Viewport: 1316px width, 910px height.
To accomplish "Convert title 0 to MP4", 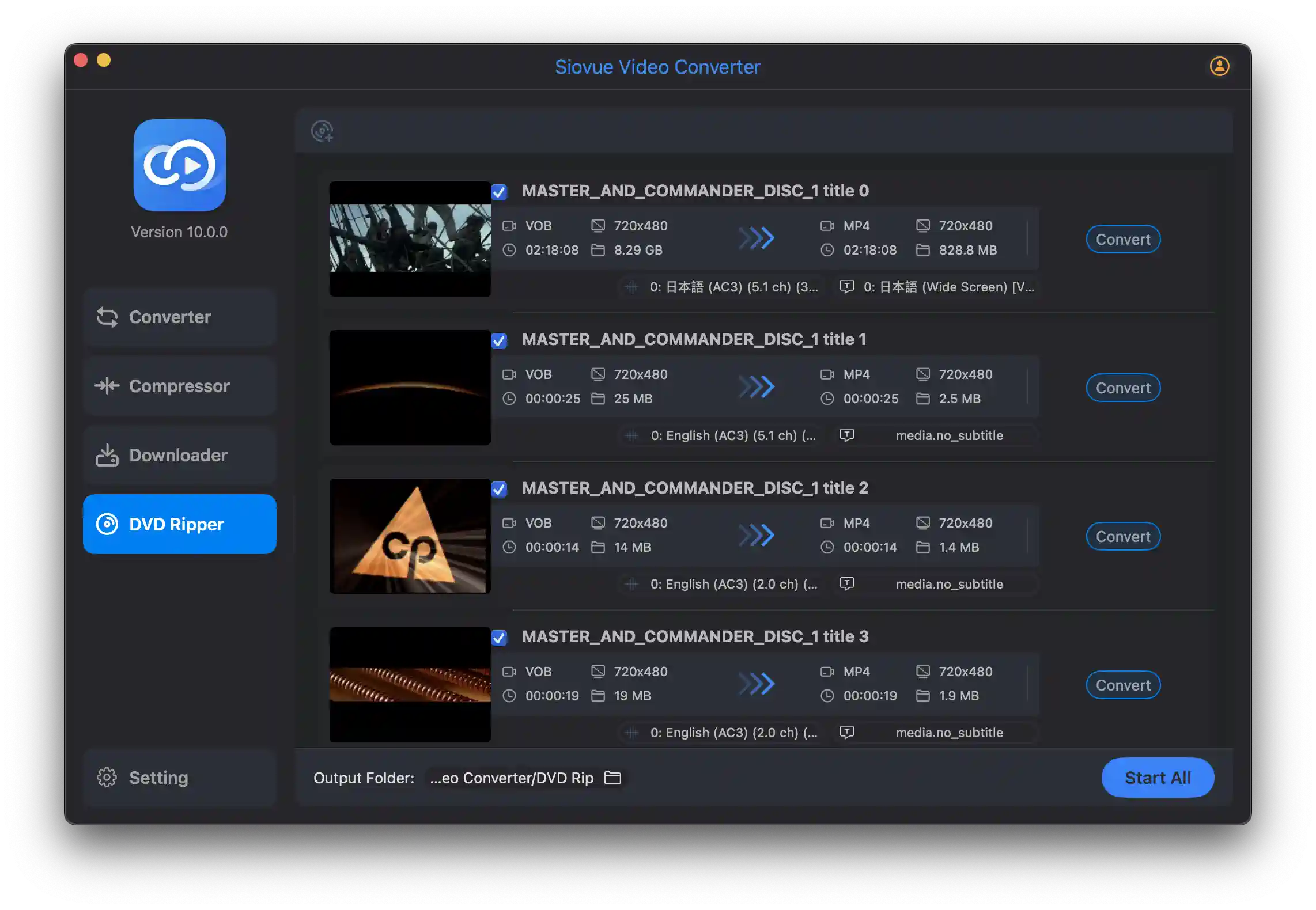I will pos(1123,239).
